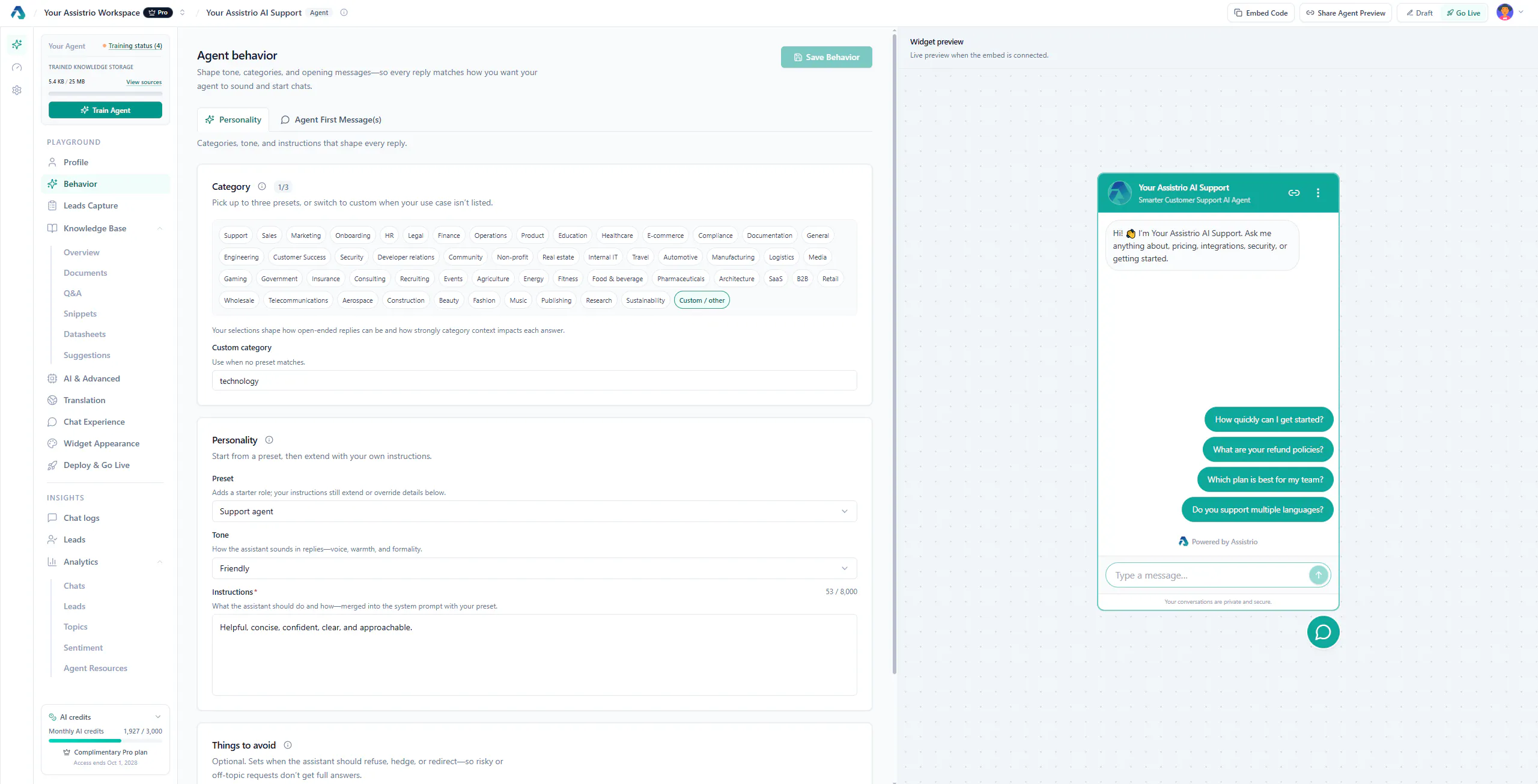
Task: Open the Preset dropdown showing Support agent
Action: click(x=534, y=511)
